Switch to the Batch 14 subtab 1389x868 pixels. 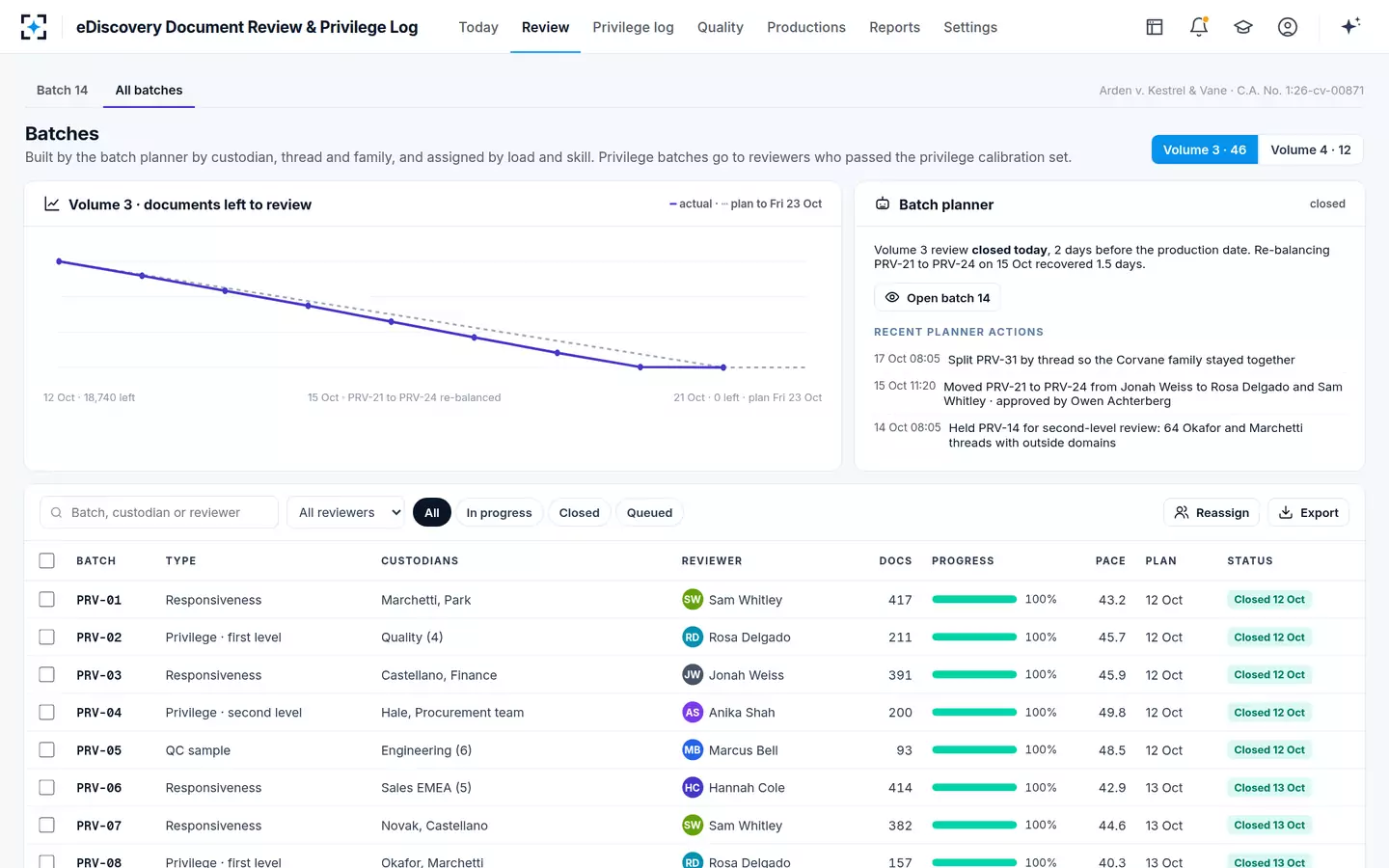(x=62, y=90)
